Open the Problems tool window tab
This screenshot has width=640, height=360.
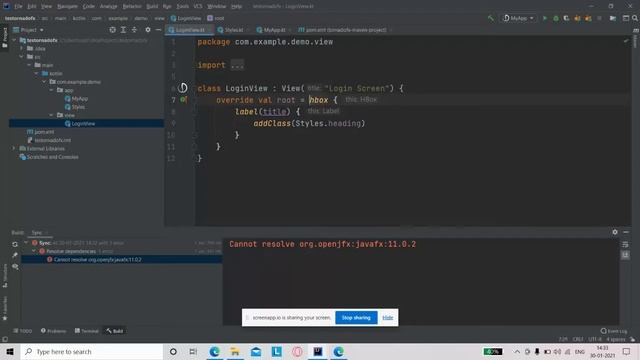coord(53,331)
